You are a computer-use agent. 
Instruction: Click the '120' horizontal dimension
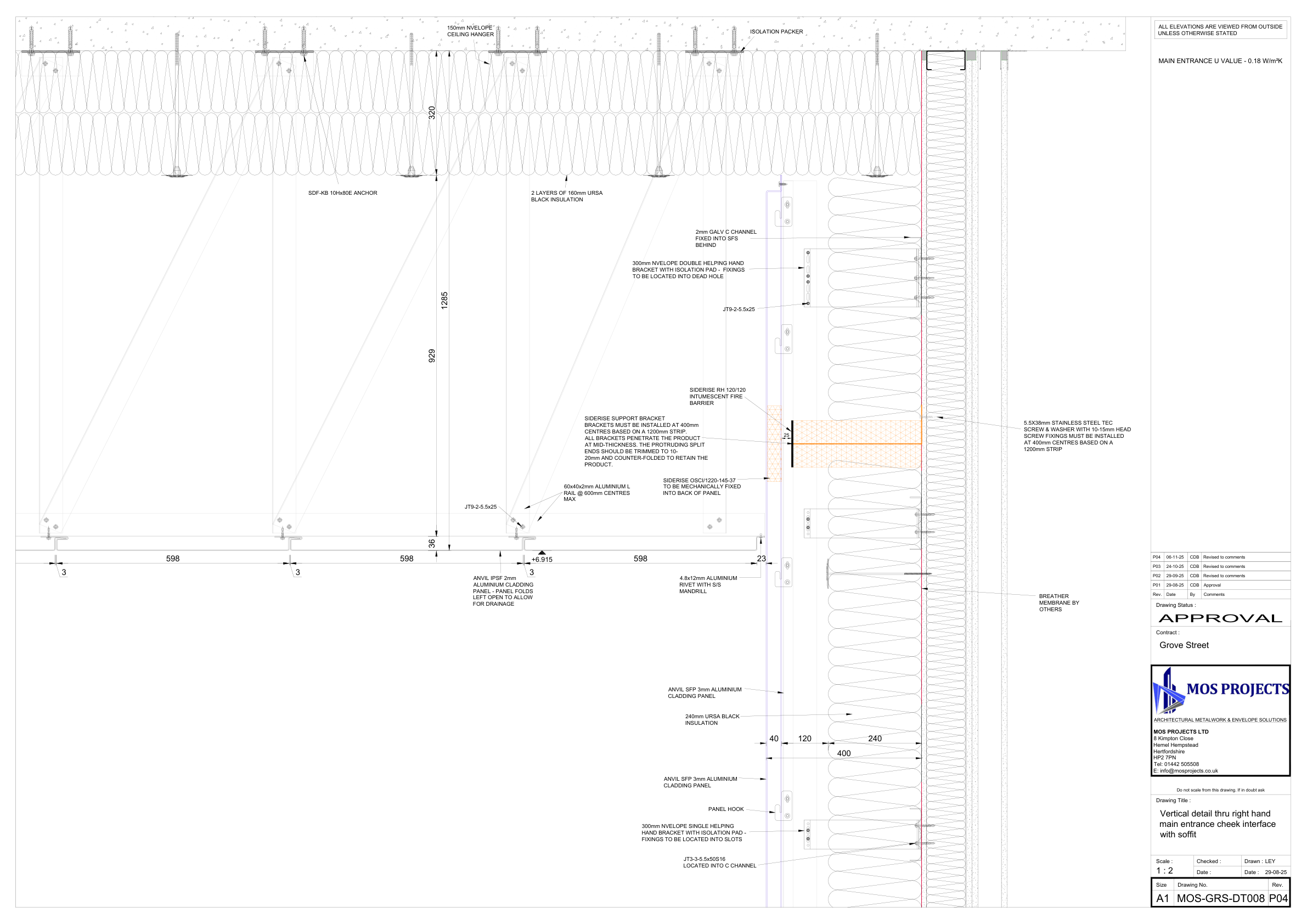(x=804, y=739)
